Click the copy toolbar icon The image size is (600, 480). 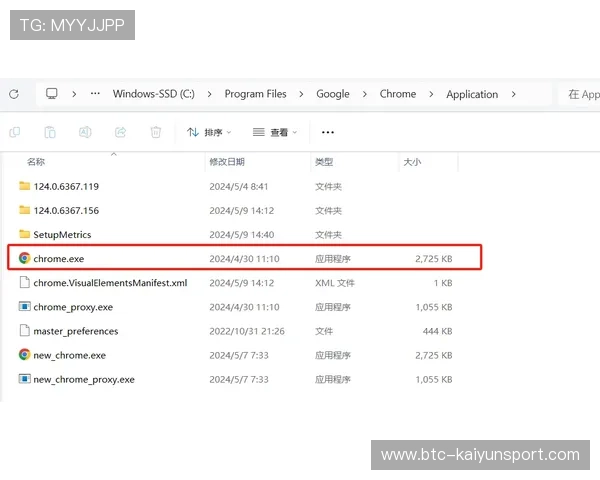tap(15, 132)
